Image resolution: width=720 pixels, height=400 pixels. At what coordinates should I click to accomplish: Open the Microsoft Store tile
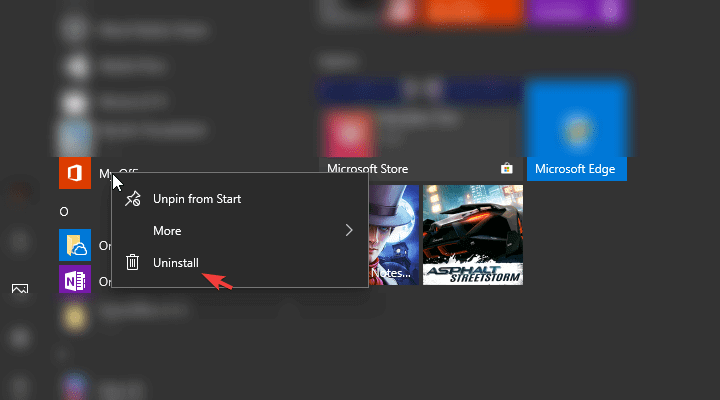pos(420,130)
